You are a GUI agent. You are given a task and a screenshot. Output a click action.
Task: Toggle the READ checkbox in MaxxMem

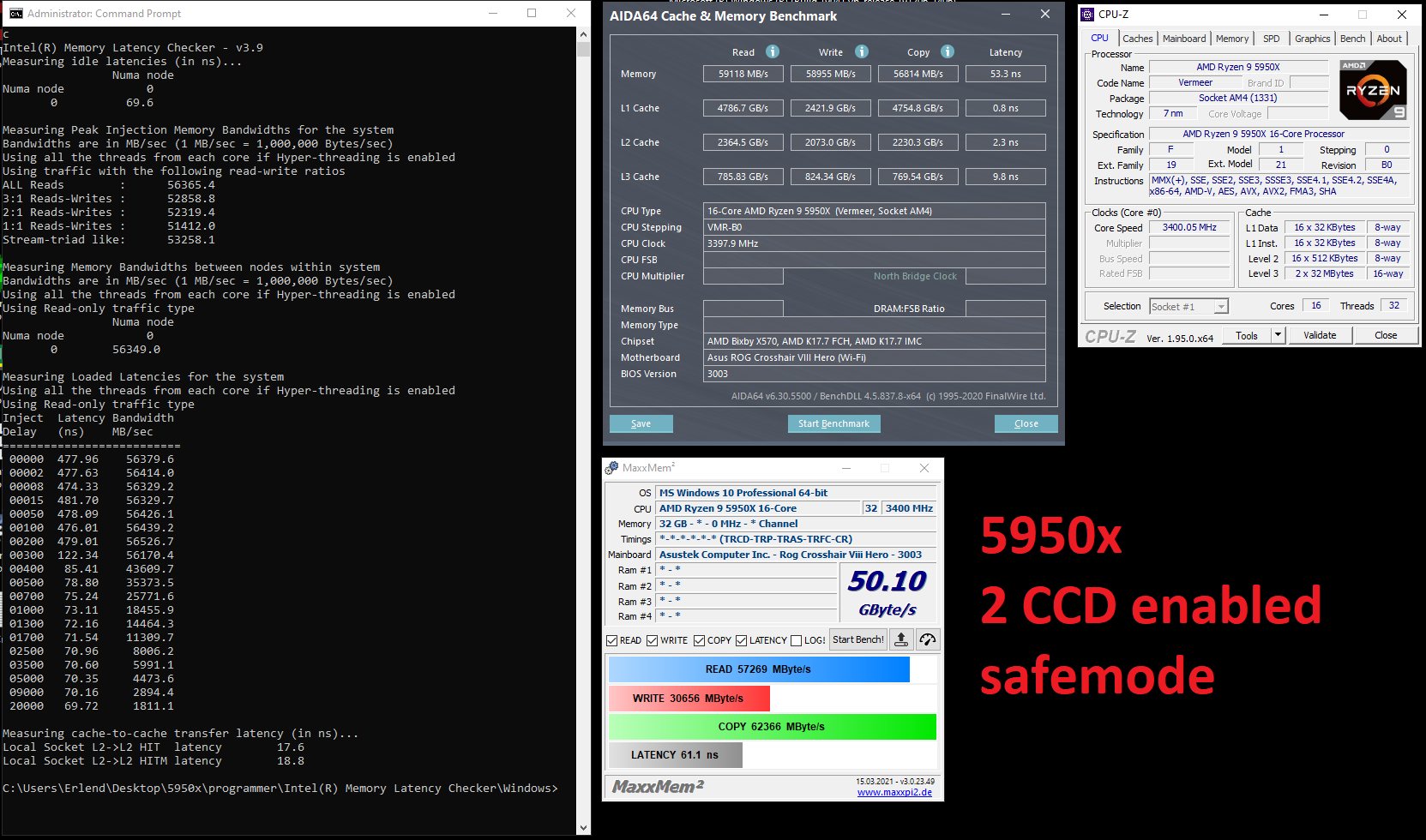tap(611, 640)
